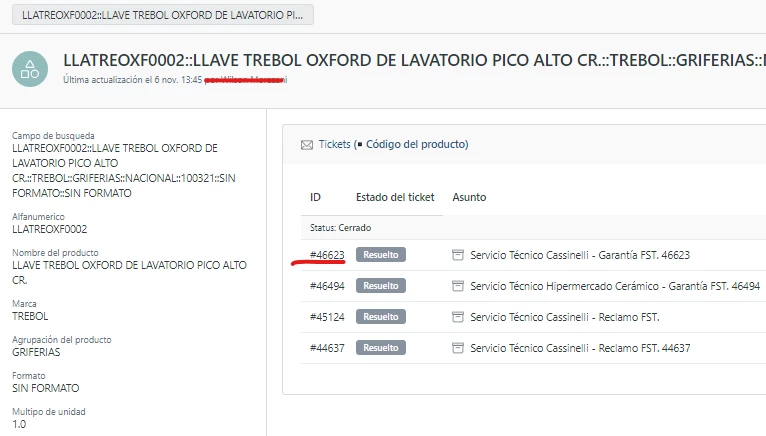Screen dimensions: 766x436
Task: Click the Marca value TREBOL
Action: pyautogui.click(x=30, y=316)
